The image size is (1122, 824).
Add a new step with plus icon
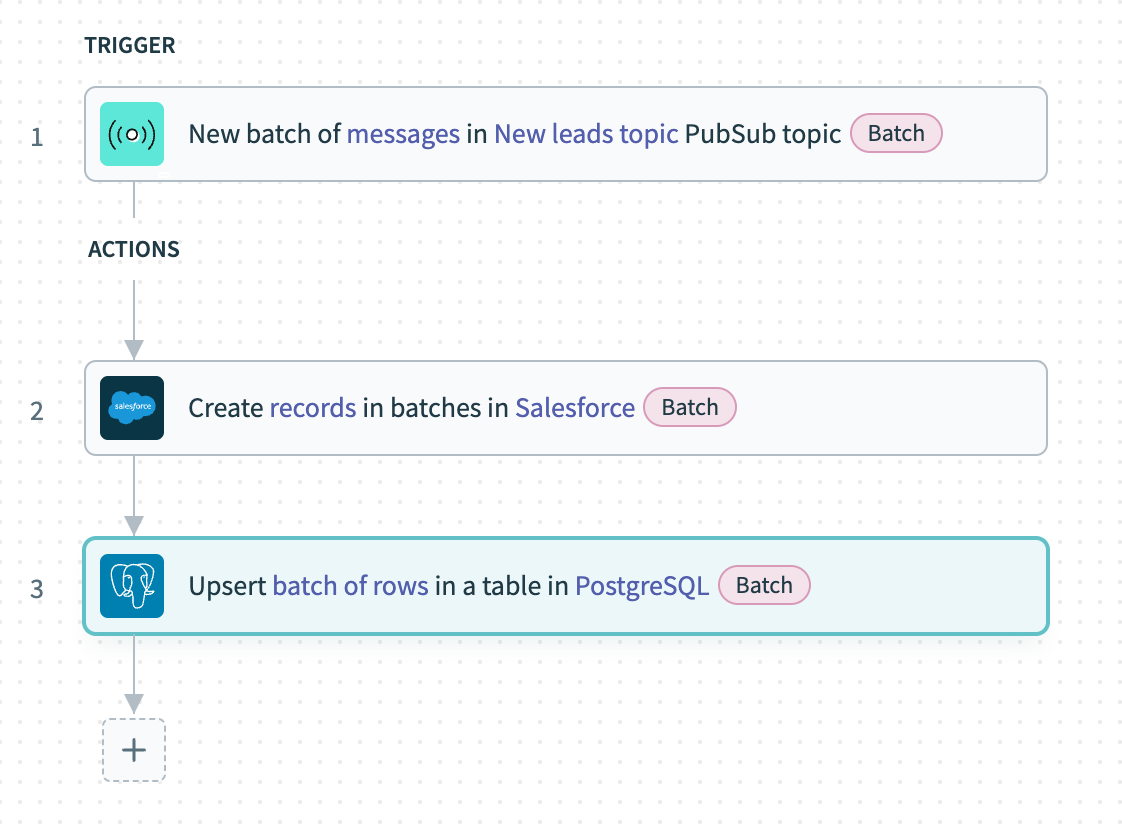[x=133, y=749]
